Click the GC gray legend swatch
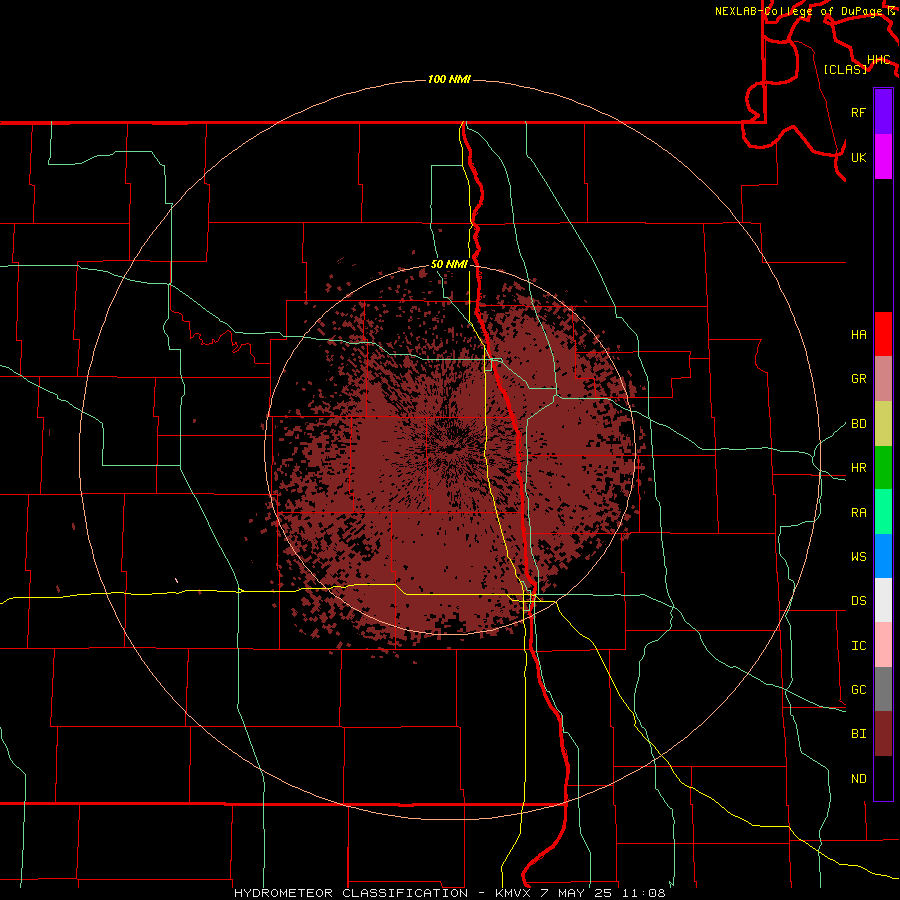The width and height of the screenshot is (900, 900). (x=883, y=689)
